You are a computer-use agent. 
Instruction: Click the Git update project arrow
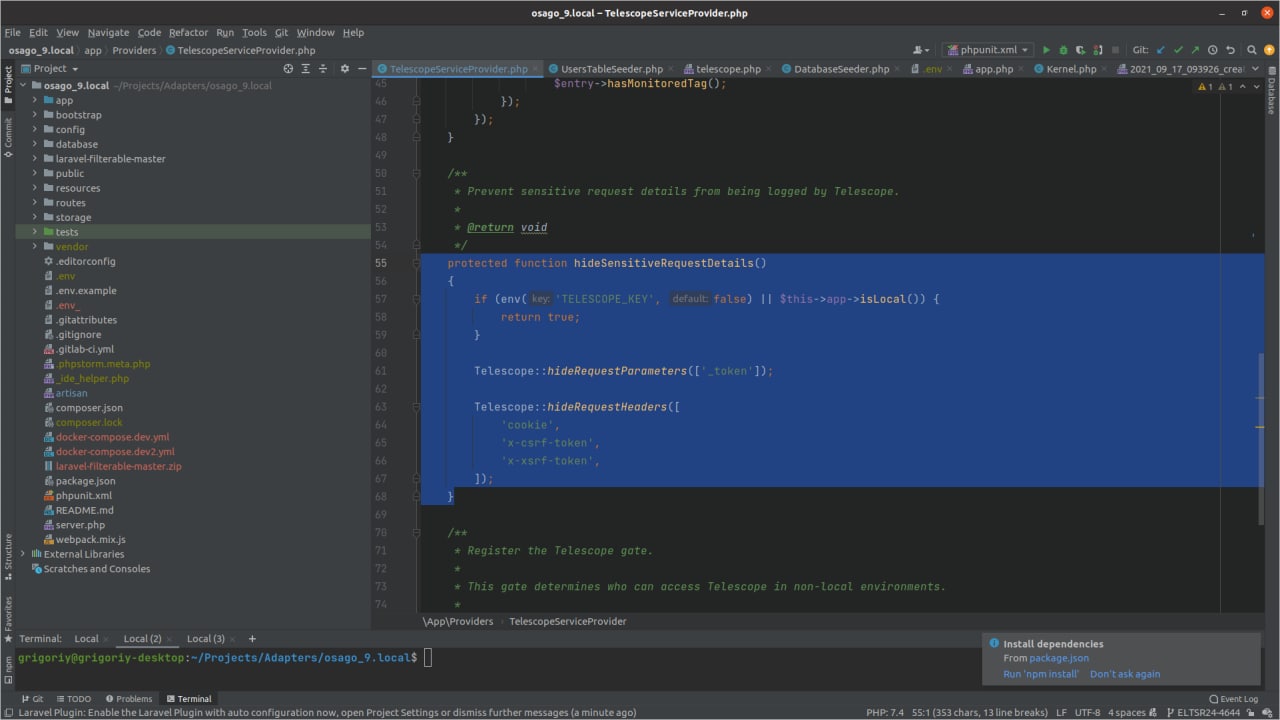pos(1161,49)
